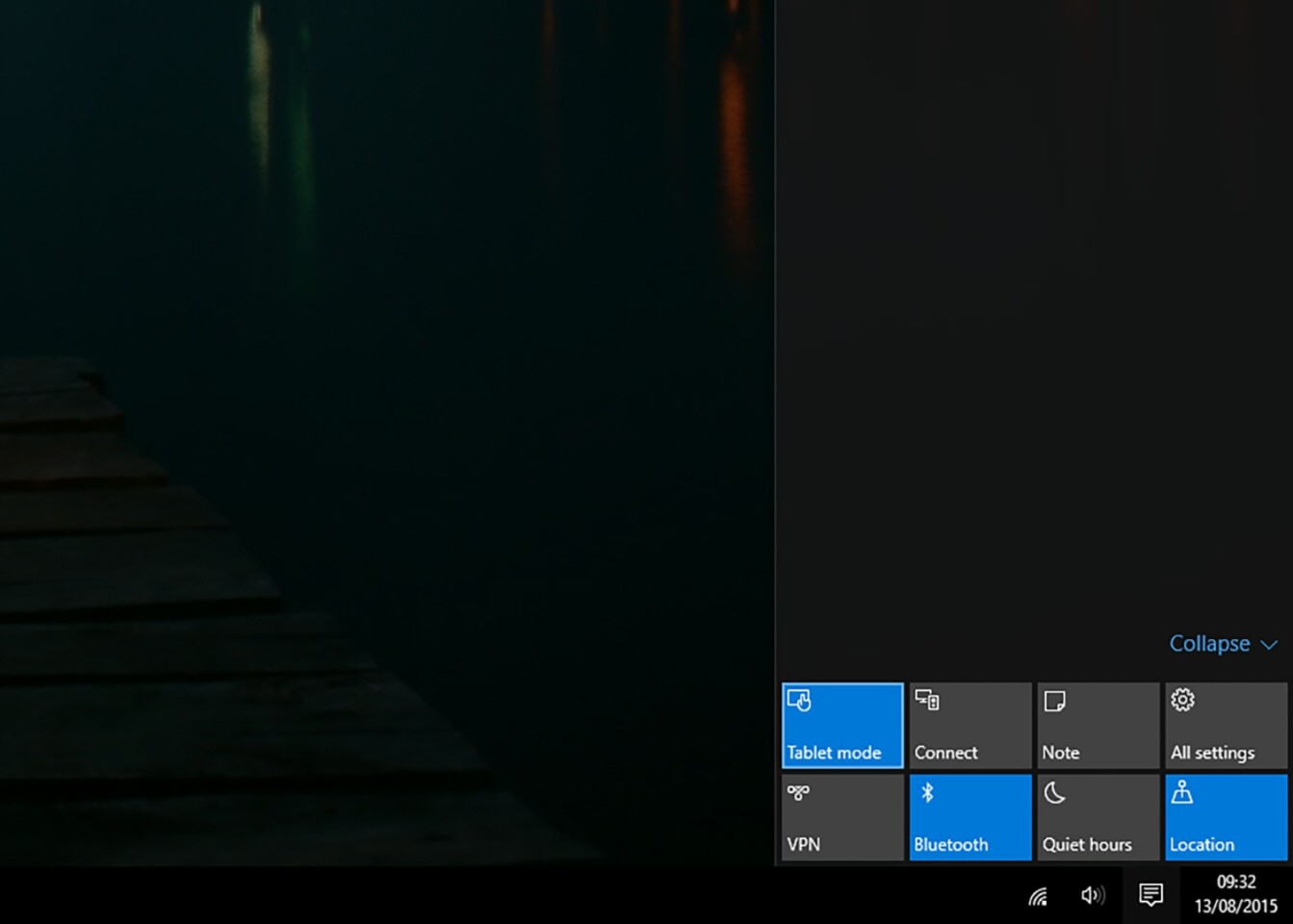Viewport: 1293px width, 924px height.
Task: Click the clock showing 09:32
Action: pyautogui.click(x=1235, y=882)
